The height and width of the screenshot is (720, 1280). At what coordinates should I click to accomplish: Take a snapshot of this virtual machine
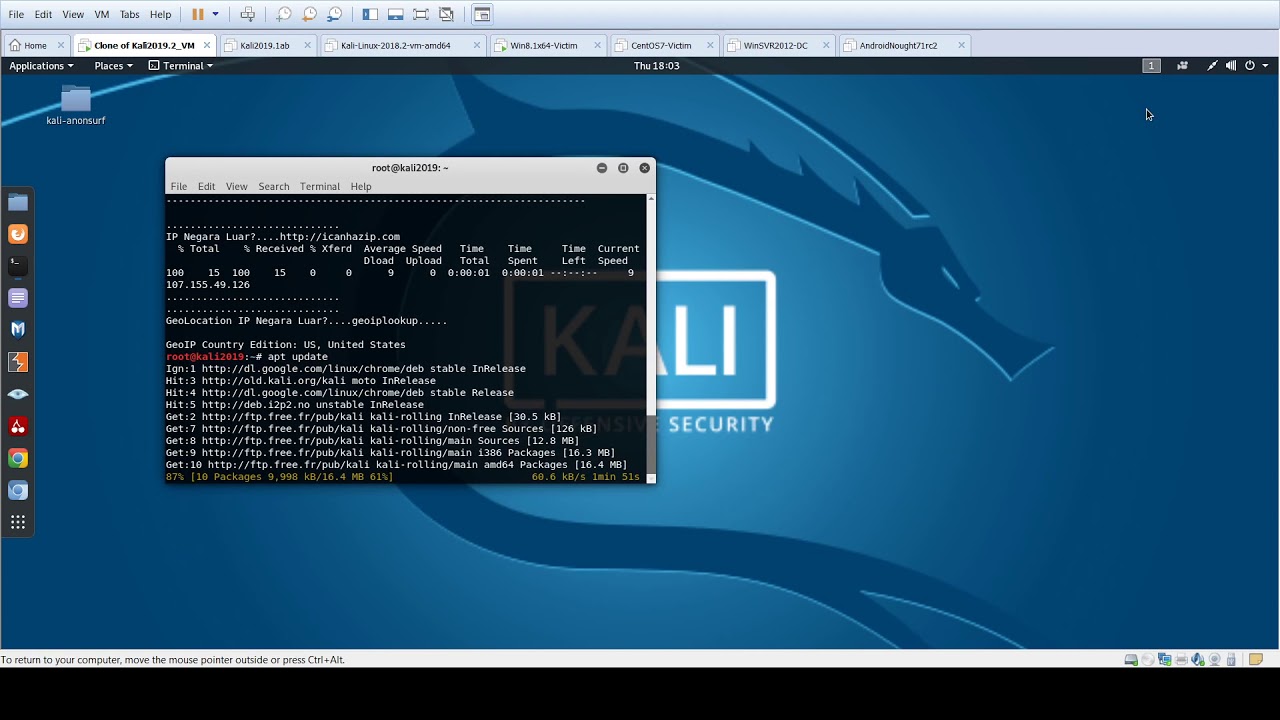[284, 14]
